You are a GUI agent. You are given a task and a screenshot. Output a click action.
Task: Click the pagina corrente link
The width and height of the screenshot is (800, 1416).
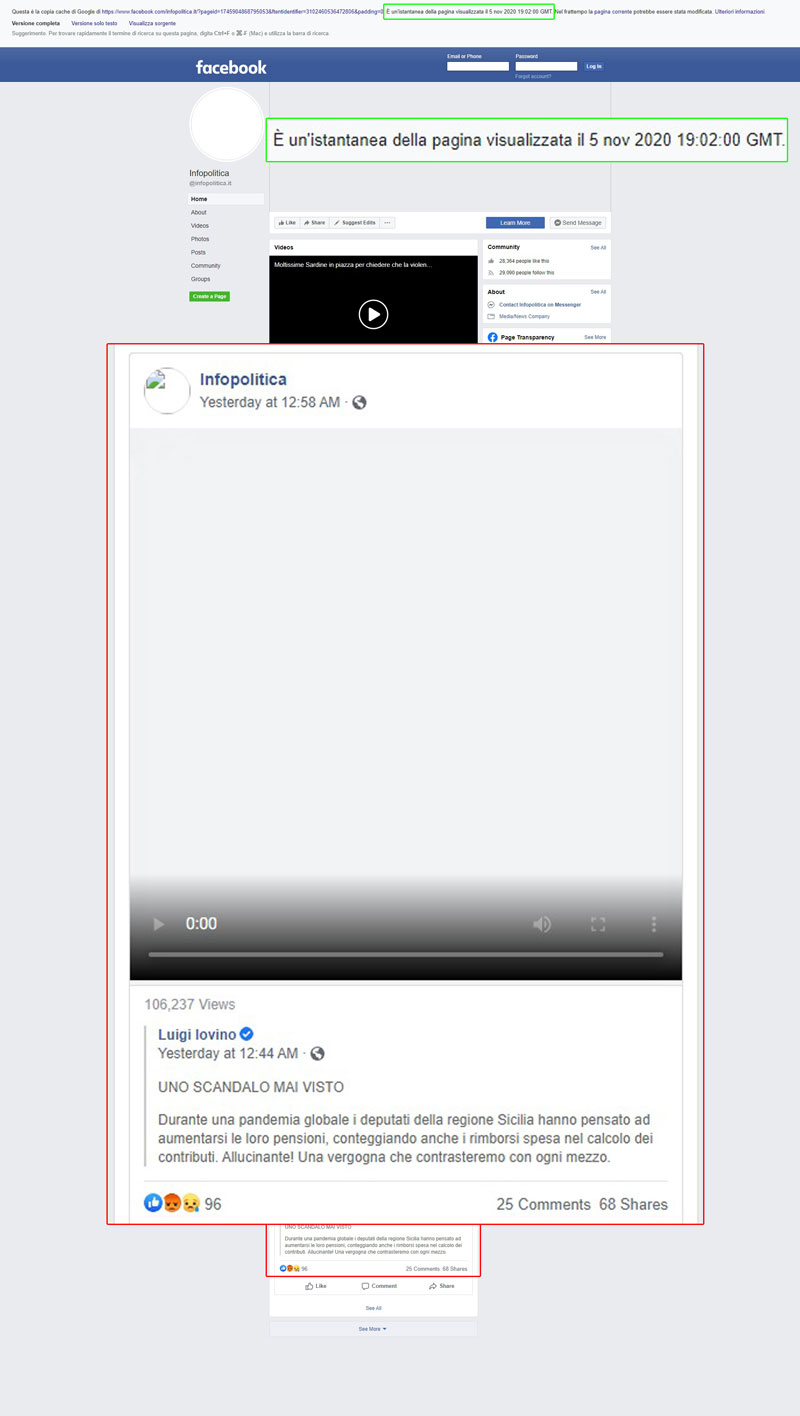[x=612, y=11]
